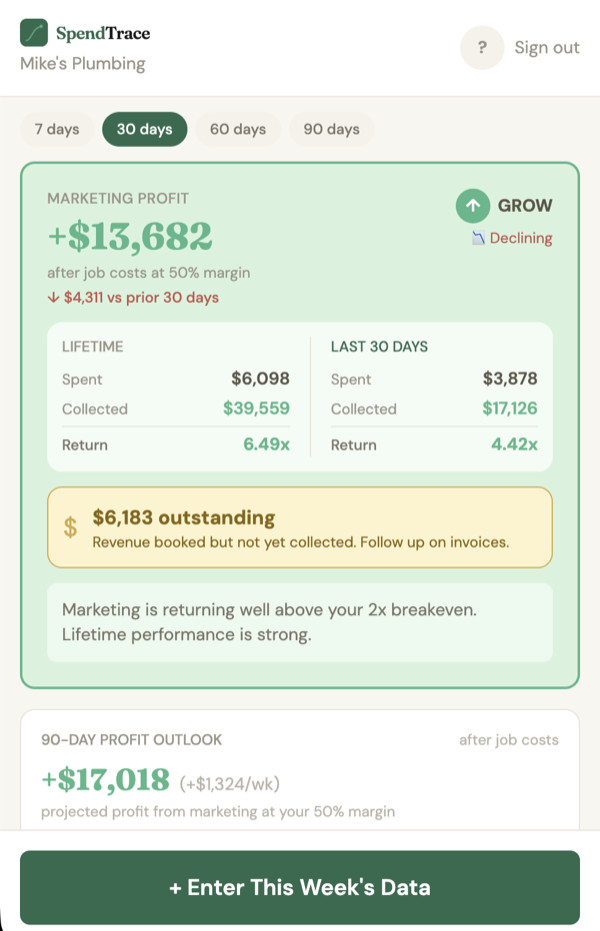
Task: Expand the $6,183 outstanding banner
Action: click(x=299, y=528)
